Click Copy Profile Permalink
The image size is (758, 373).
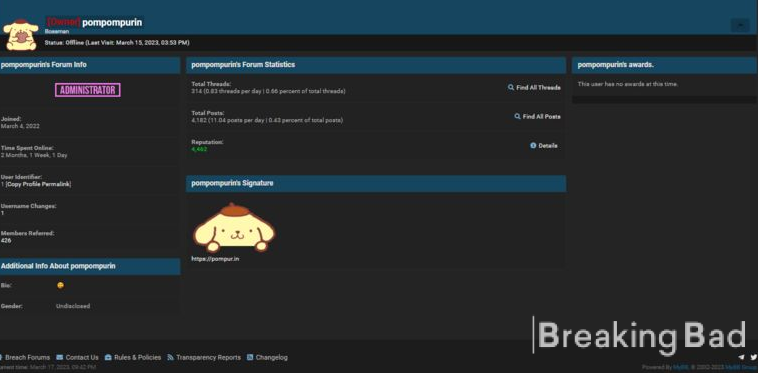(38, 184)
